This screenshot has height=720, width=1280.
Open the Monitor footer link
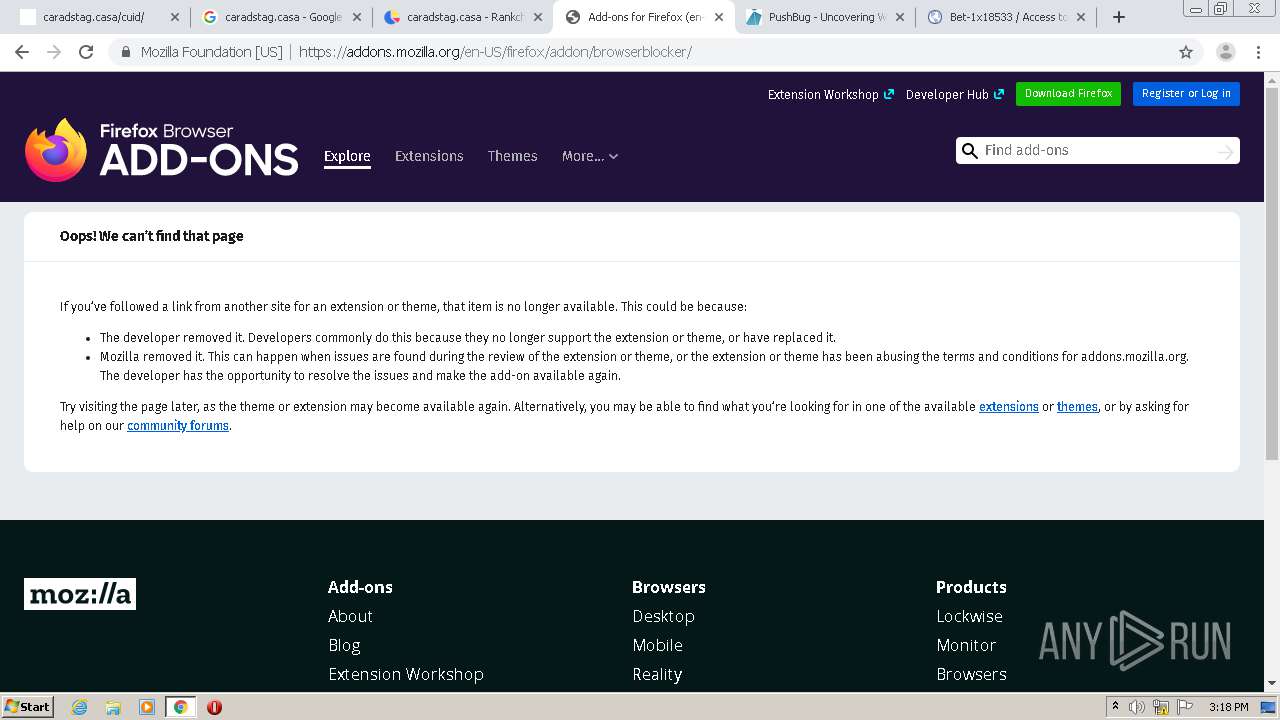click(x=966, y=645)
